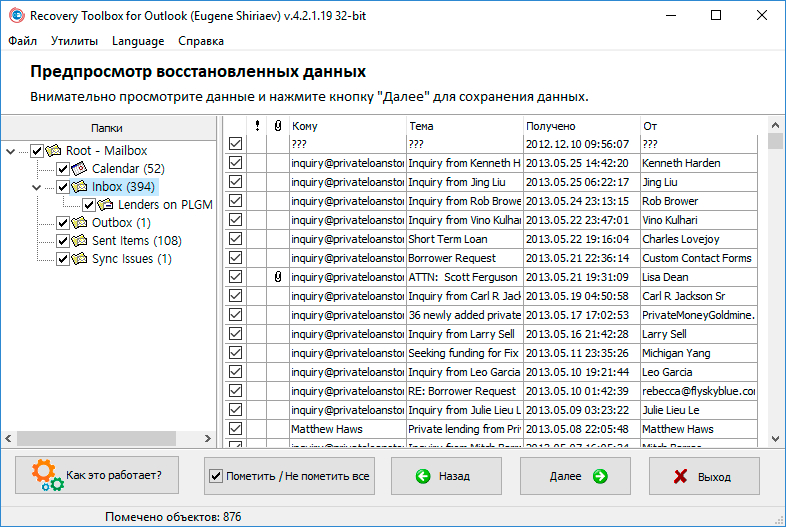Uncheck the Sync Issues (1) checkbox
Screen dimensions: 786x527
[63, 259]
